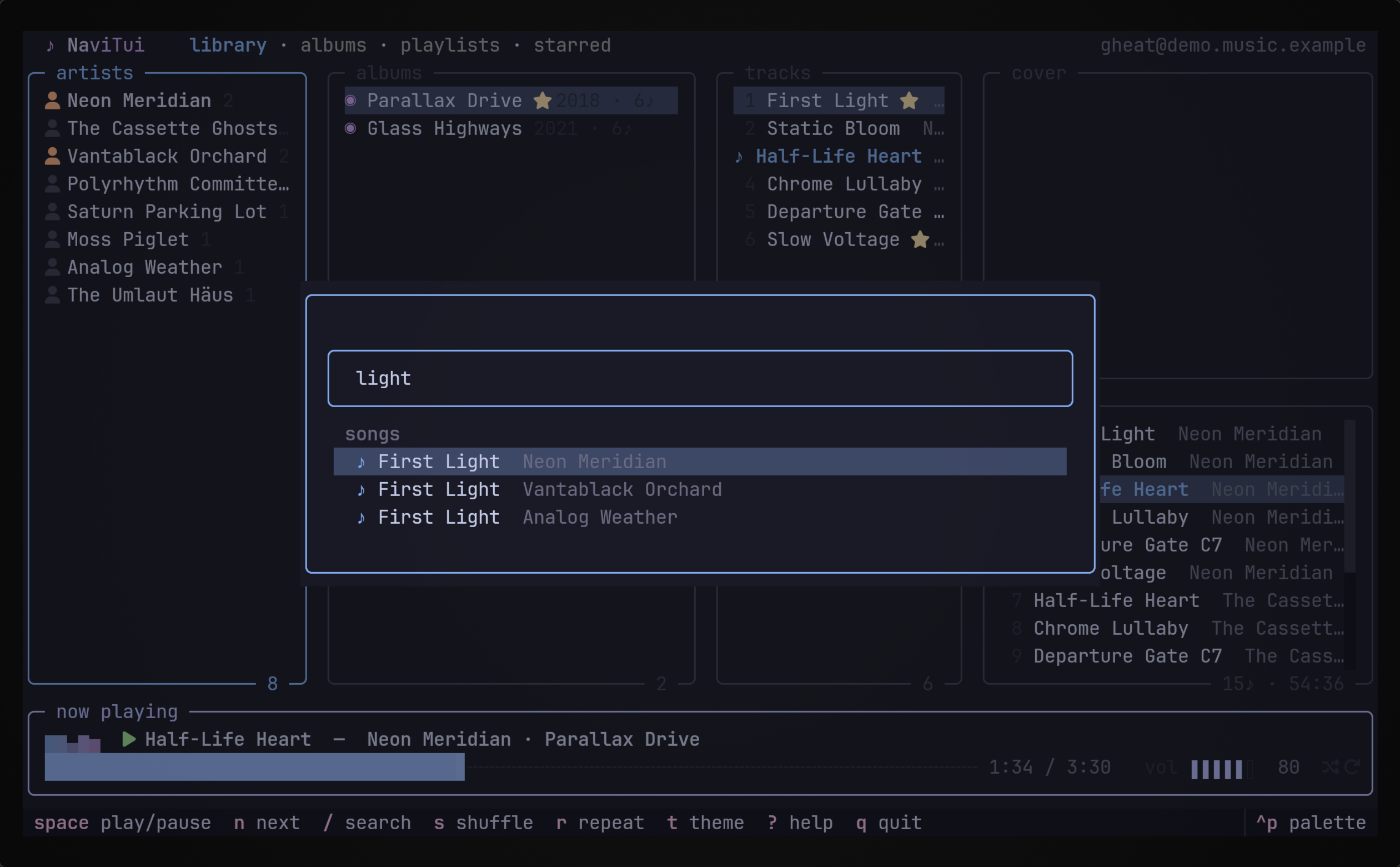Viewport: 1400px width, 867px height.
Task: Toggle the star on First Light track row
Action: [909, 101]
